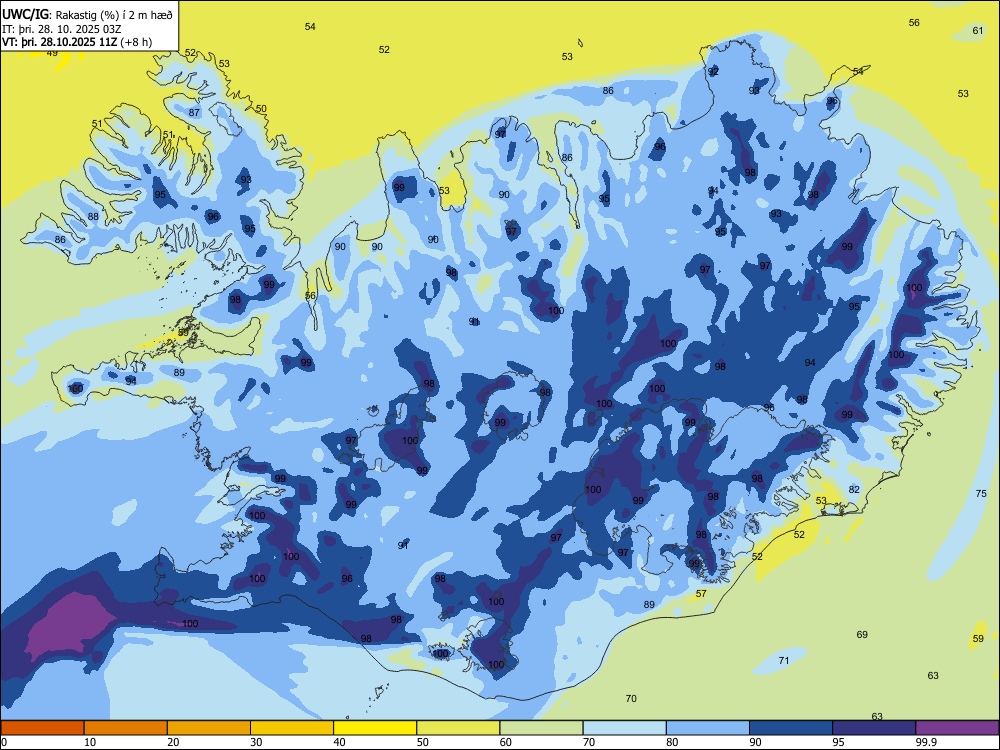Click the map value '88' in the western Westfjords

93,217
